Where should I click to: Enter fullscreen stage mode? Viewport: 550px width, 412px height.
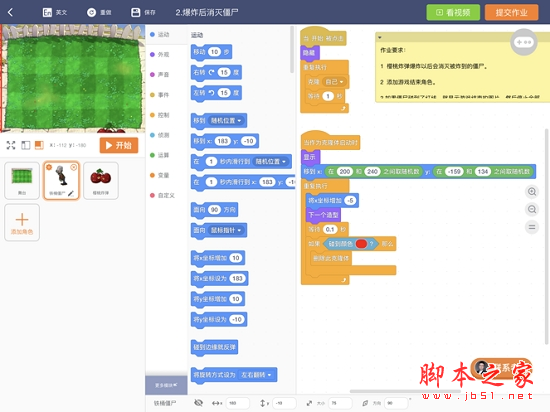(11, 145)
